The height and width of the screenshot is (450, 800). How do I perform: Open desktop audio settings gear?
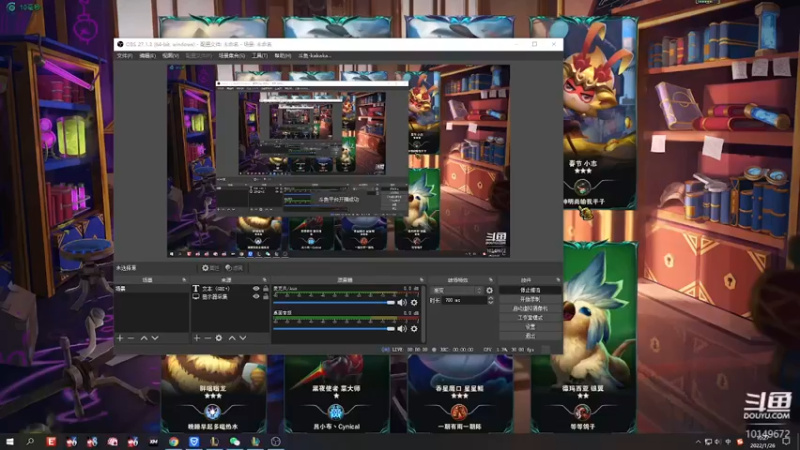coord(414,329)
